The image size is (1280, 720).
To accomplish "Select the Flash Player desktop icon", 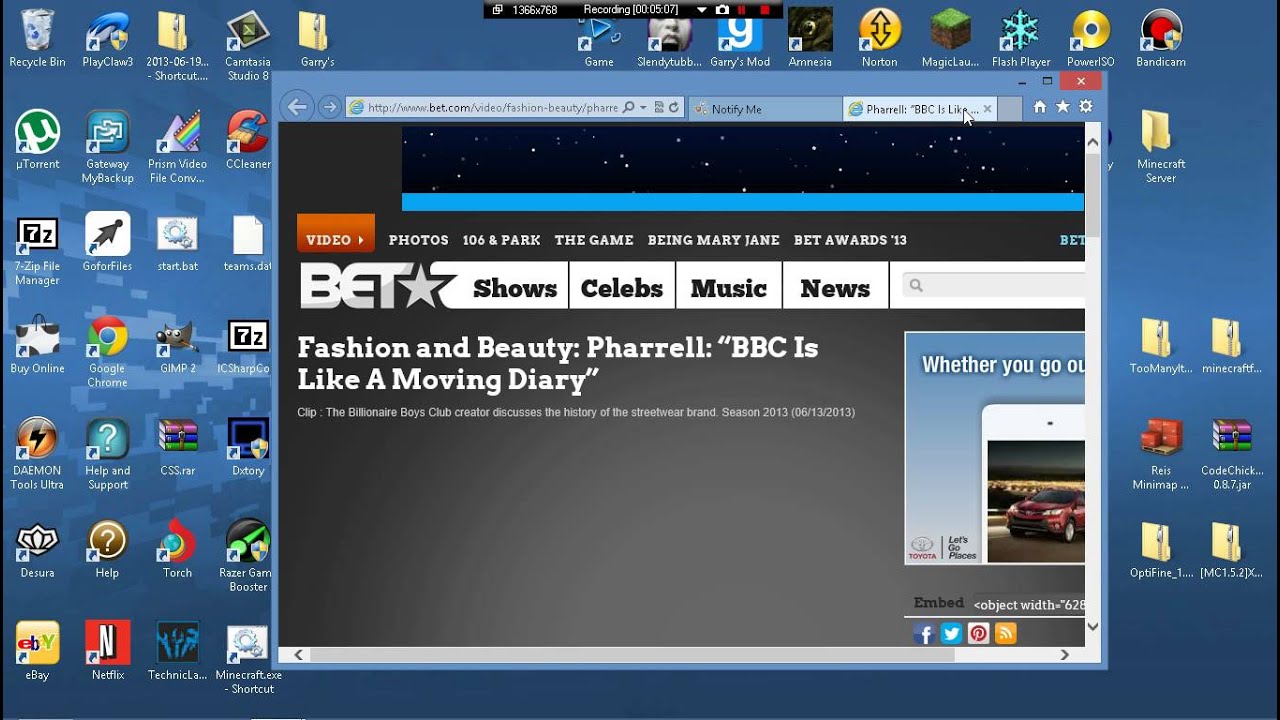I will click(x=1021, y=38).
